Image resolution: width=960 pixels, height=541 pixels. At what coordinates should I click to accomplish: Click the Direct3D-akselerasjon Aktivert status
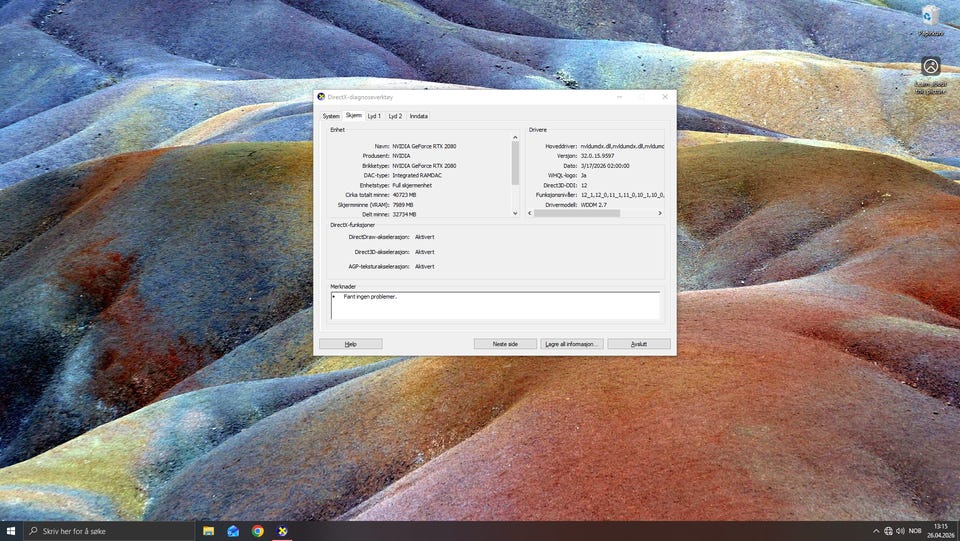point(424,252)
